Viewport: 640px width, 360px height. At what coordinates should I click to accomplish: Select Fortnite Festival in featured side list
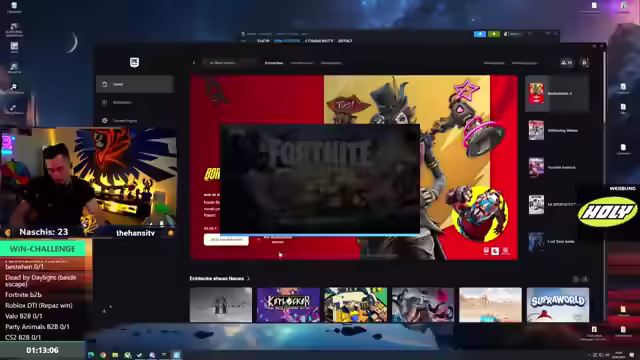[x=557, y=167]
